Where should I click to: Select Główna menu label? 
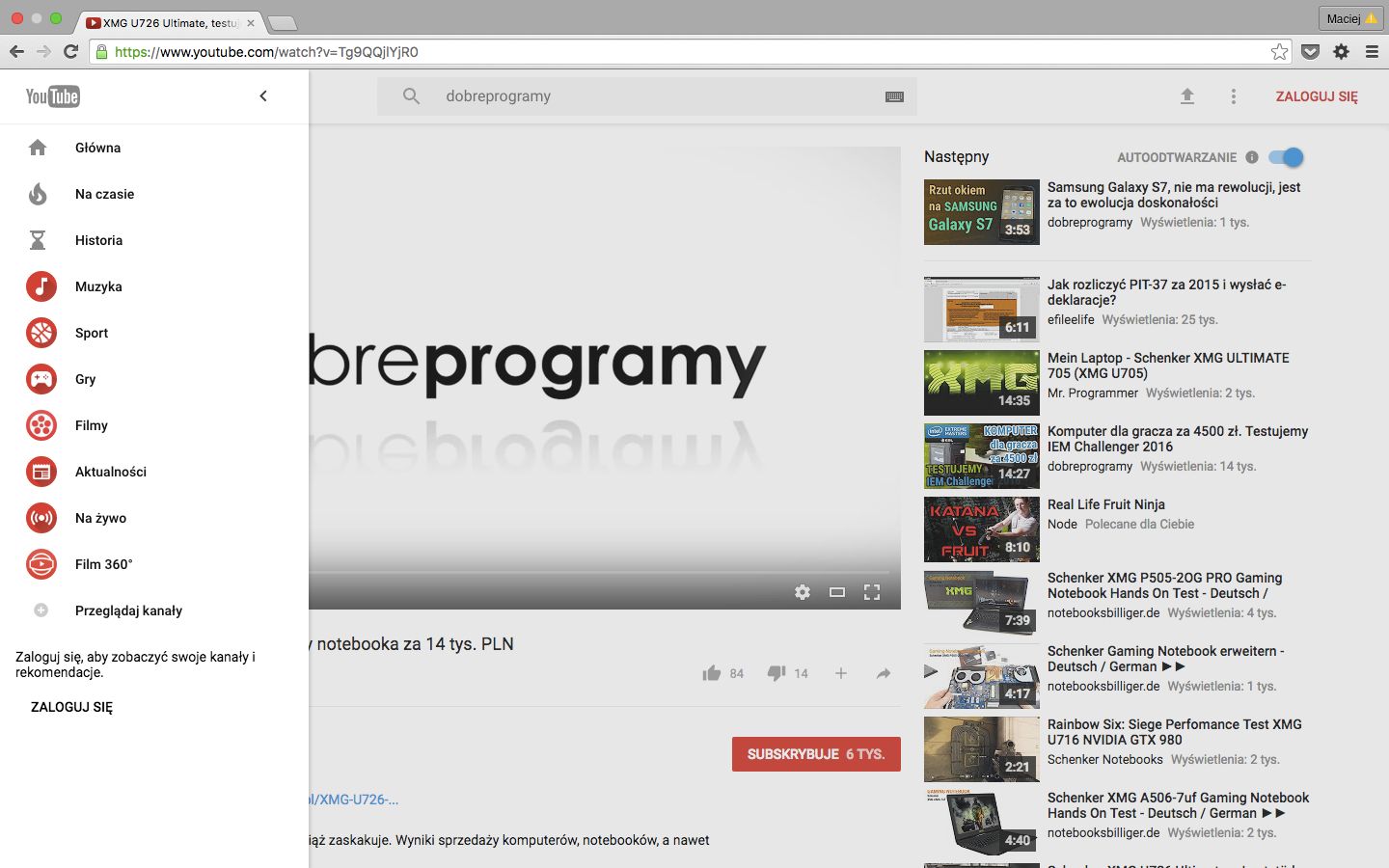[98, 148]
